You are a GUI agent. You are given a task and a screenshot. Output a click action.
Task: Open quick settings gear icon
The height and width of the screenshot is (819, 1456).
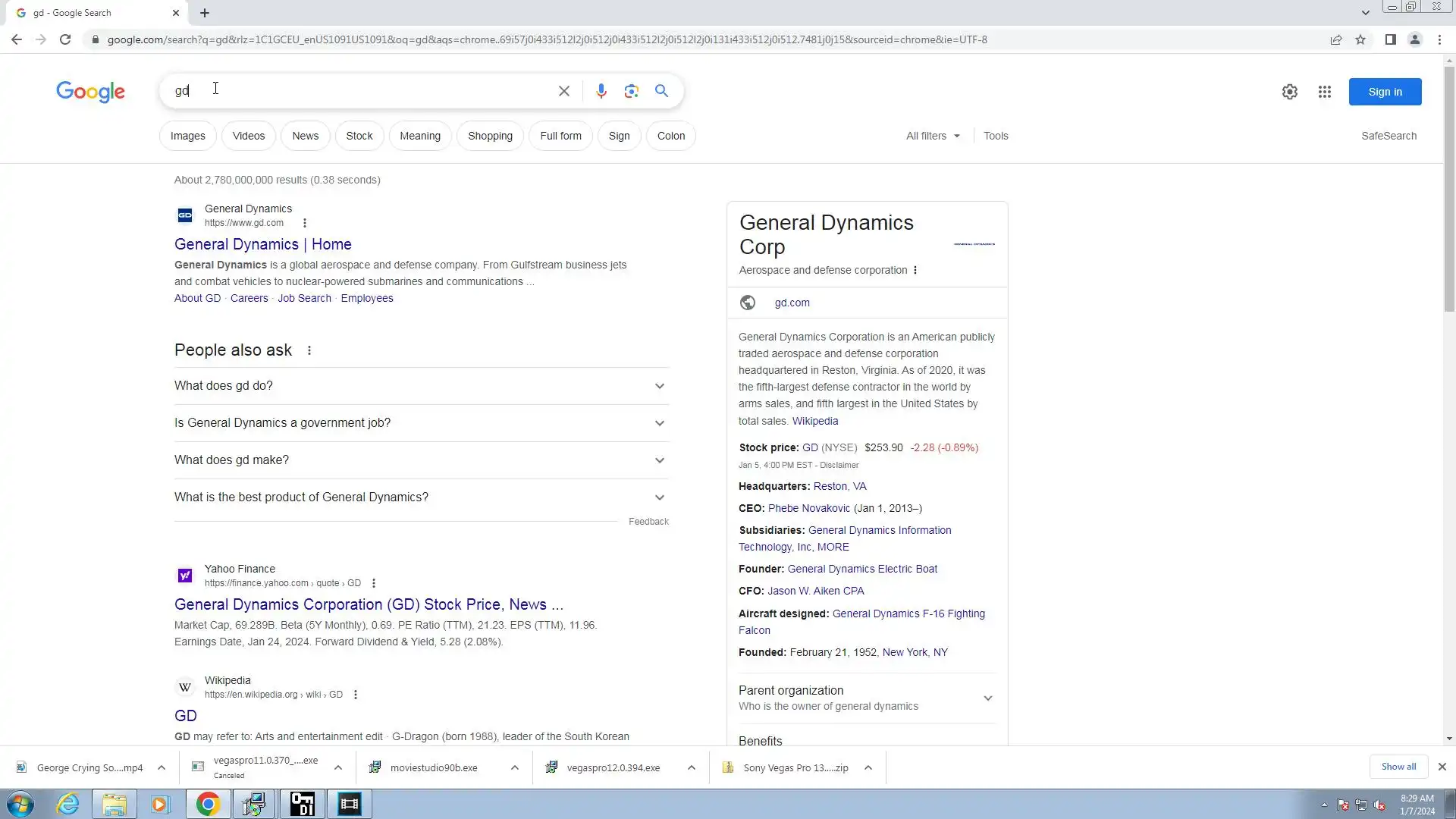[x=1289, y=92]
